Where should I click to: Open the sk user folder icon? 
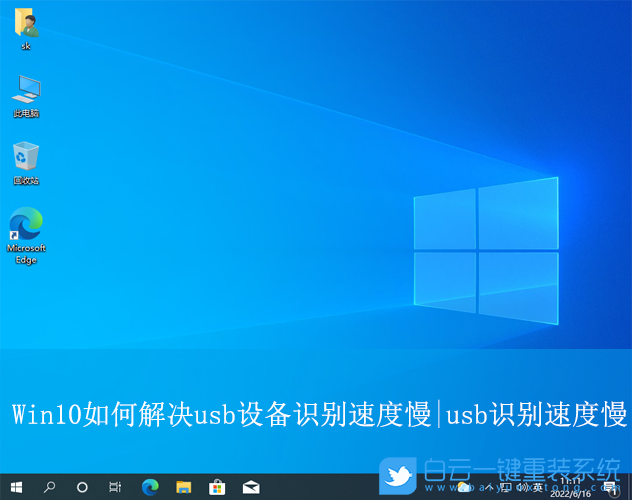click(x=26, y=29)
